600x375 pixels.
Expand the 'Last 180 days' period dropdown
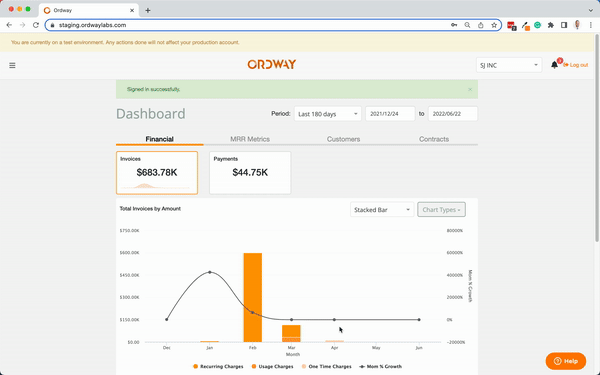[x=328, y=114]
